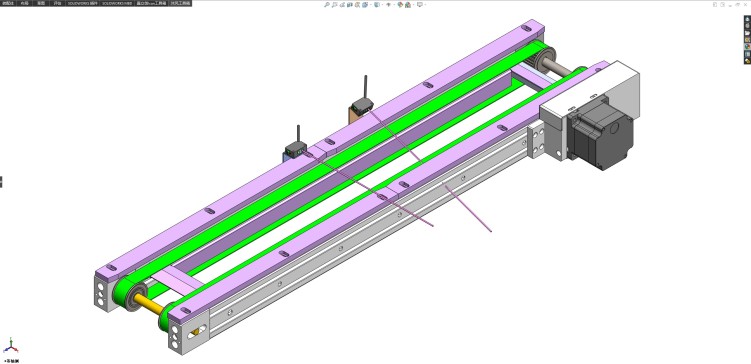Viewport: 751px width, 364px height.
Task: Toggle the Section View tool
Action: (350, 5)
